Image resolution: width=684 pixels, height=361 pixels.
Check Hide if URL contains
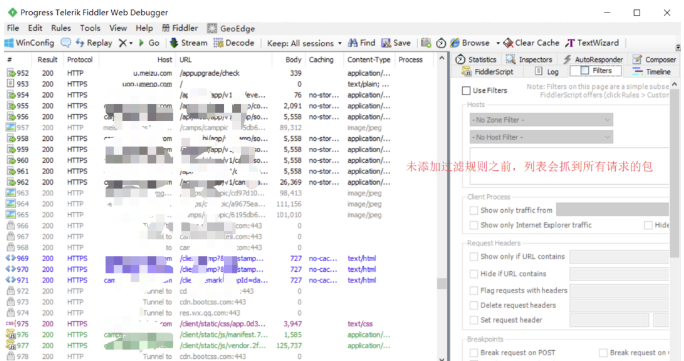tap(474, 274)
